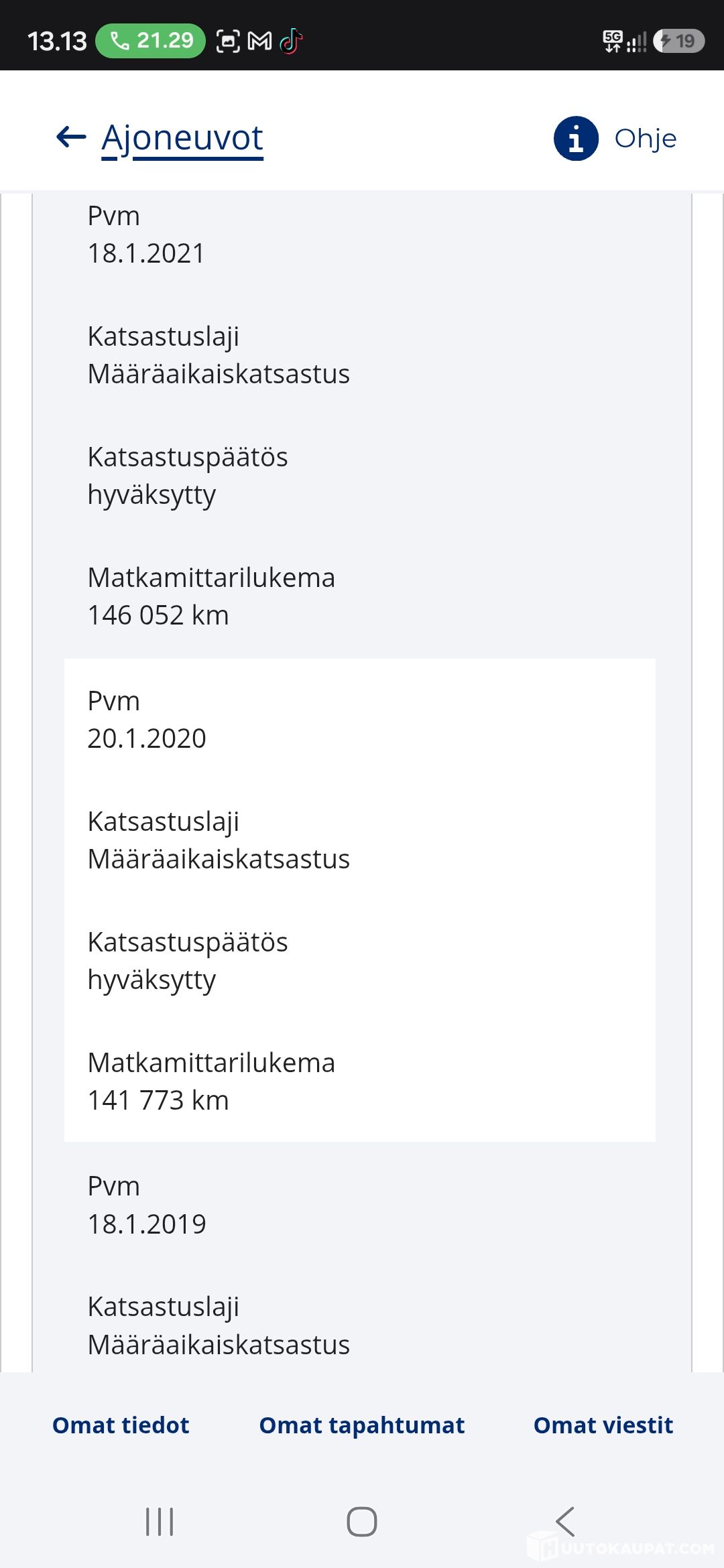This screenshot has height=1568, width=724.
Task: Select the 20.1.2020 inspection entry
Action: pos(360,900)
